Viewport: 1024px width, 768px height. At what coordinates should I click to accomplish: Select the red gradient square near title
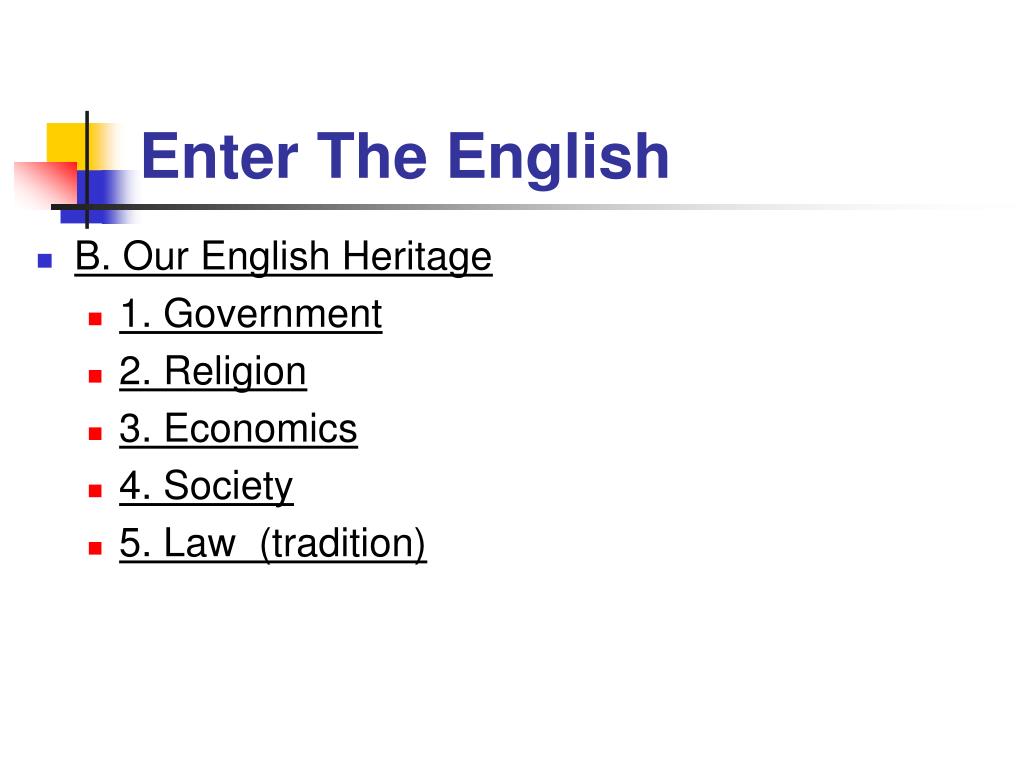click(46, 184)
